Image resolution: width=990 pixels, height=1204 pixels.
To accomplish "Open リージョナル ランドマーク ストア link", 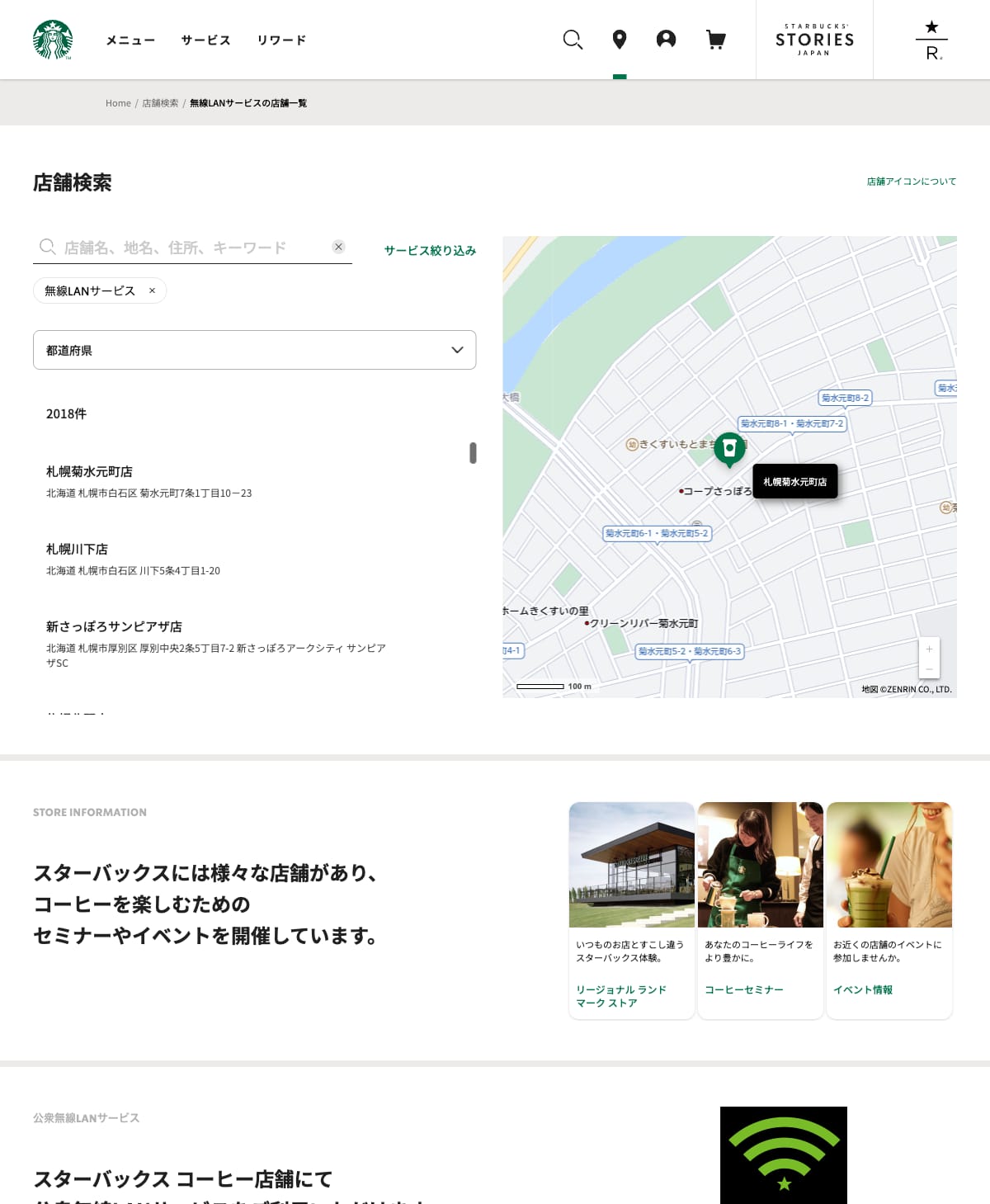I will [621, 996].
